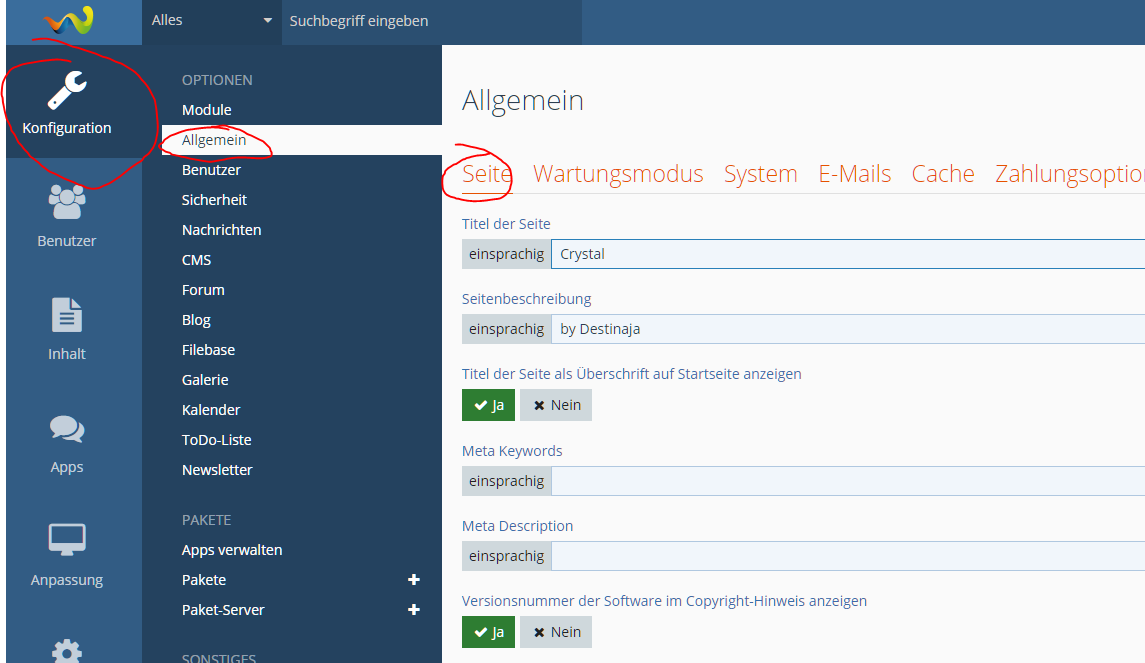The image size is (1145, 663).
Task: Click the Apps speech bubbles icon
Action: (67, 430)
